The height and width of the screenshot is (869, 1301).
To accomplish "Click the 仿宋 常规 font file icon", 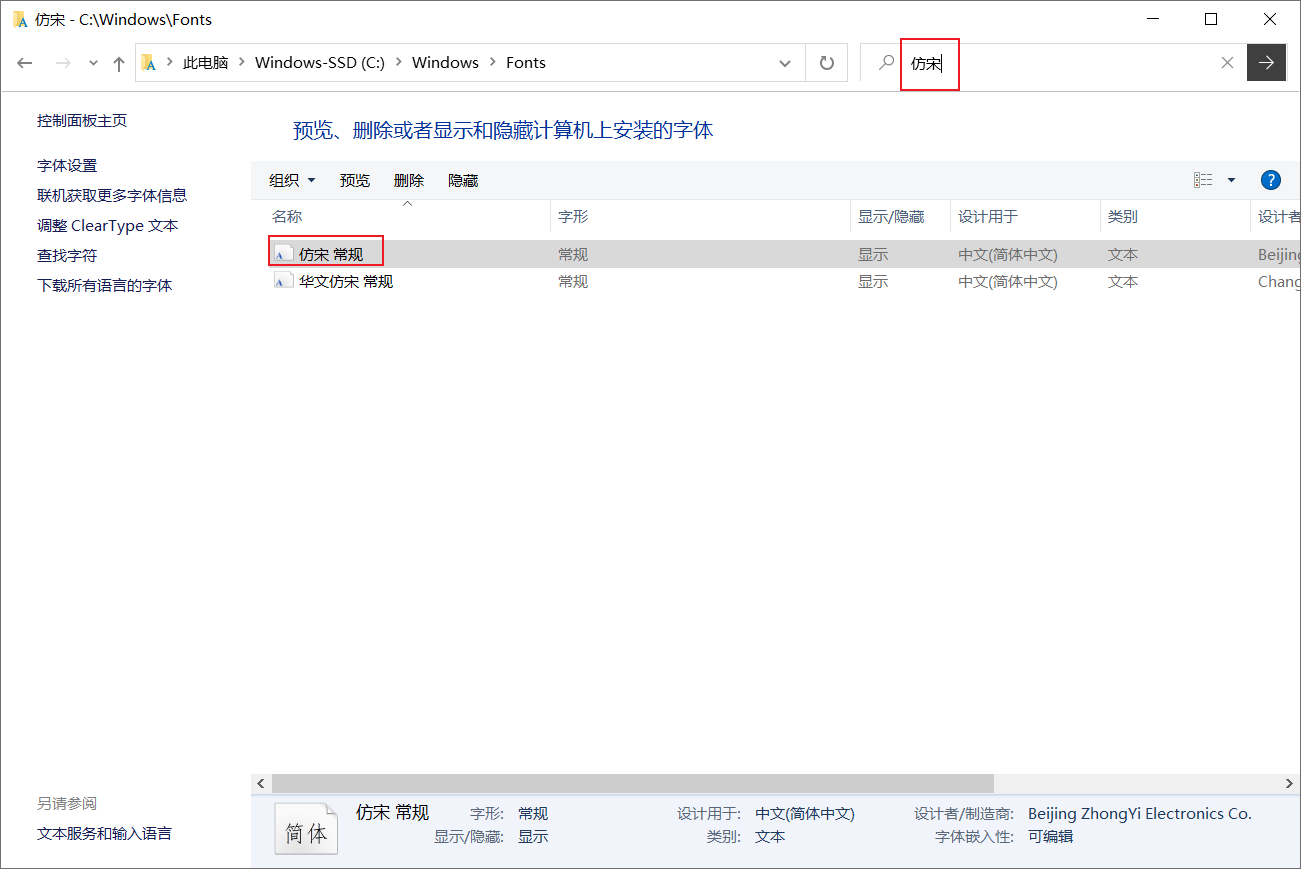I will [283, 253].
